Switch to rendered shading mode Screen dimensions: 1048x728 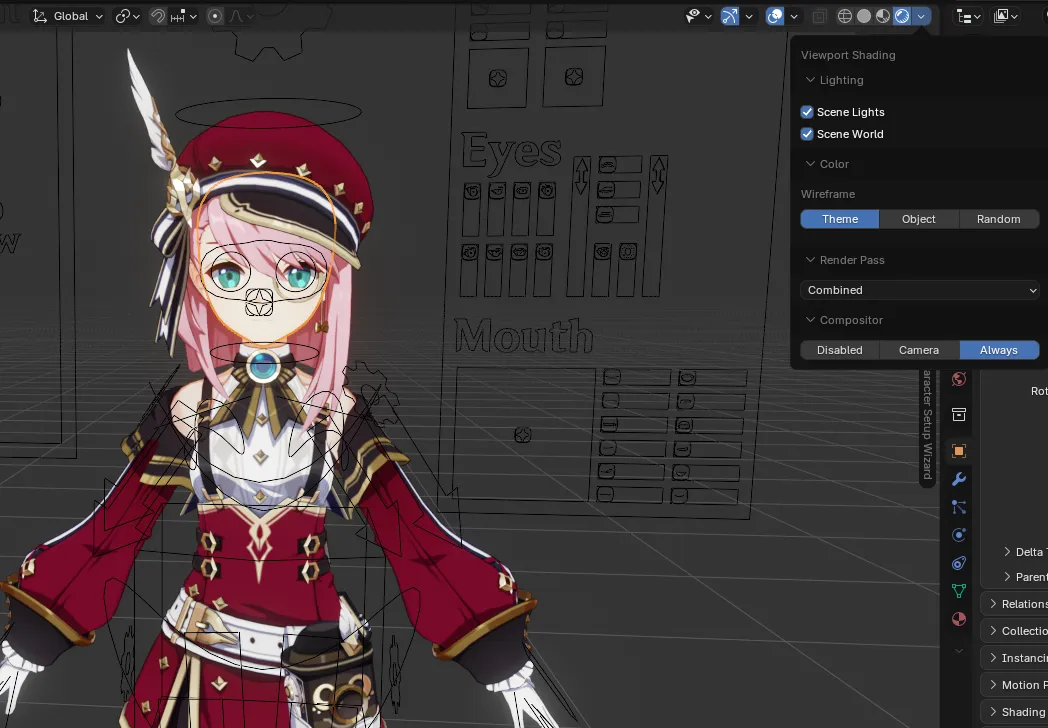click(x=902, y=16)
